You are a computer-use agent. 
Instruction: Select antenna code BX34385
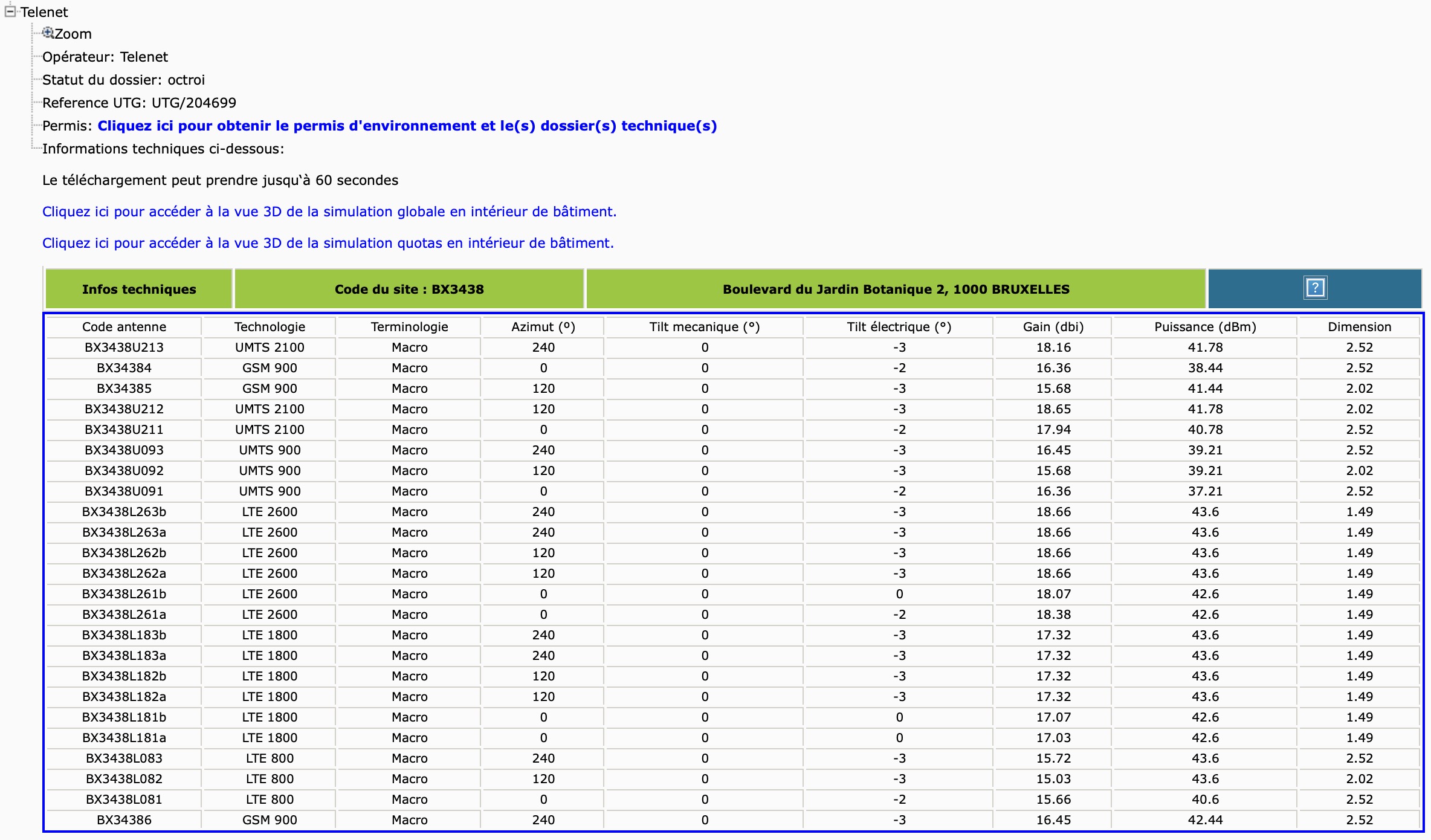click(124, 389)
